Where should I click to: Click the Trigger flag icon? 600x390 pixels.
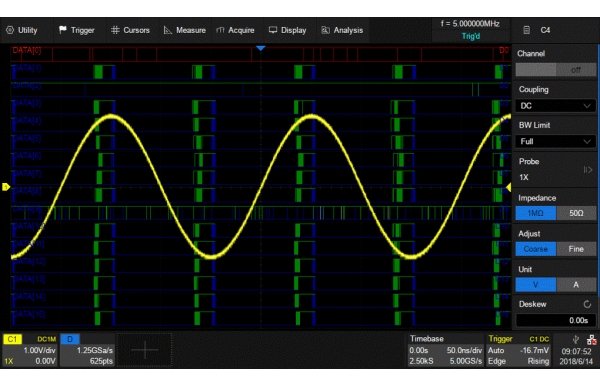(63, 30)
